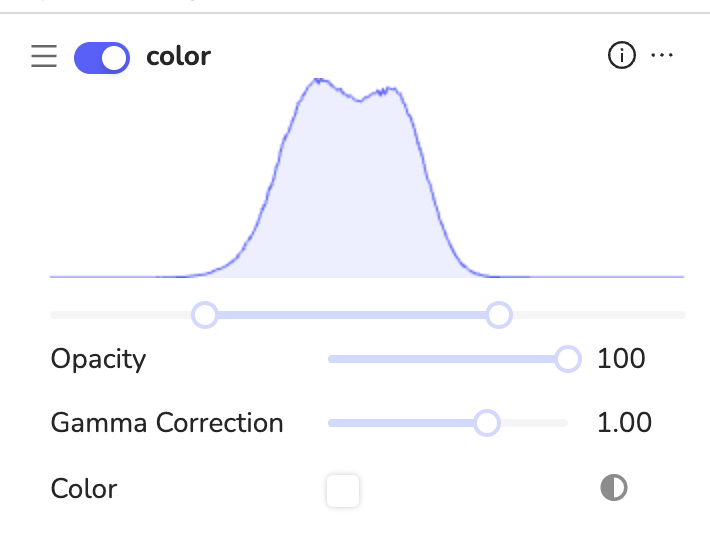Click the Color row label

tap(84, 489)
